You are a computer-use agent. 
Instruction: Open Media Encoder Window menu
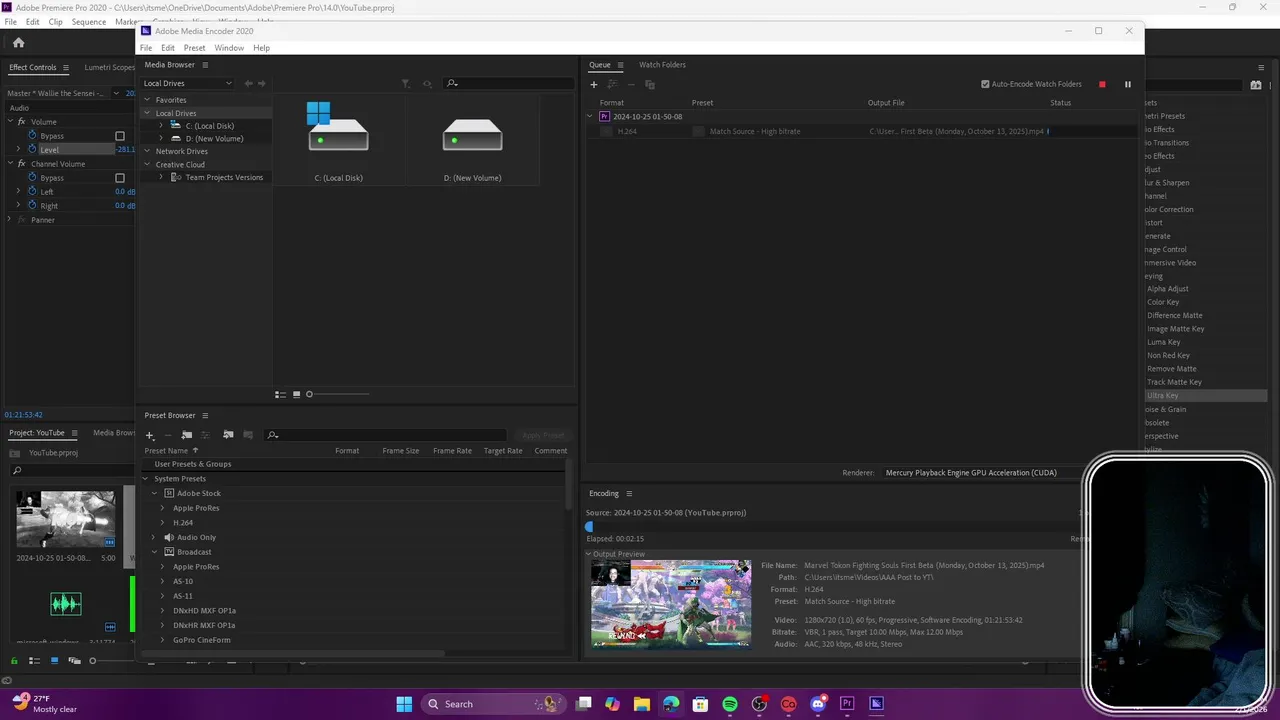pos(229,48)
